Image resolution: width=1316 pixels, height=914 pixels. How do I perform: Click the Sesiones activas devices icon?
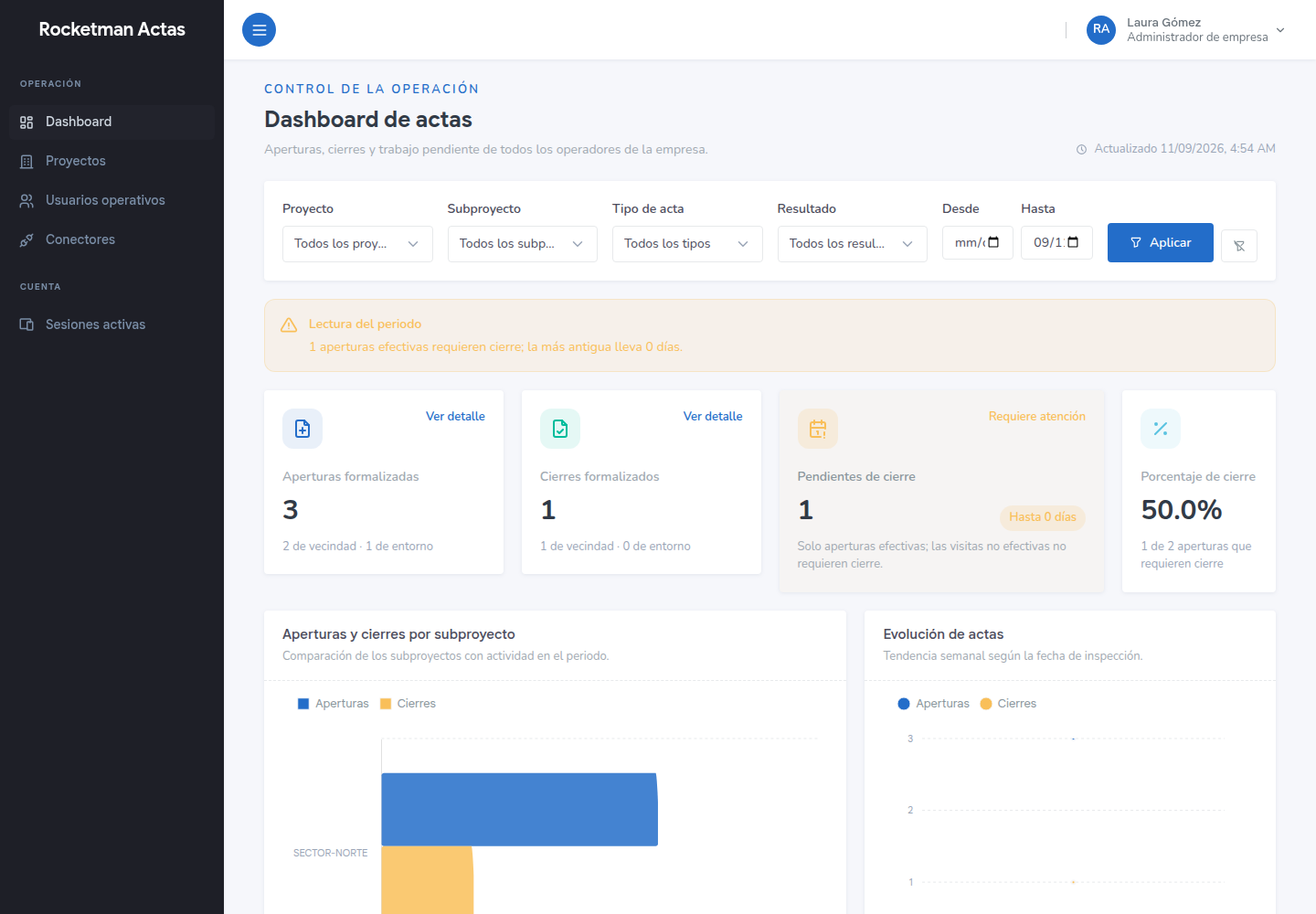pyautogui.click(x=27, y=324)
